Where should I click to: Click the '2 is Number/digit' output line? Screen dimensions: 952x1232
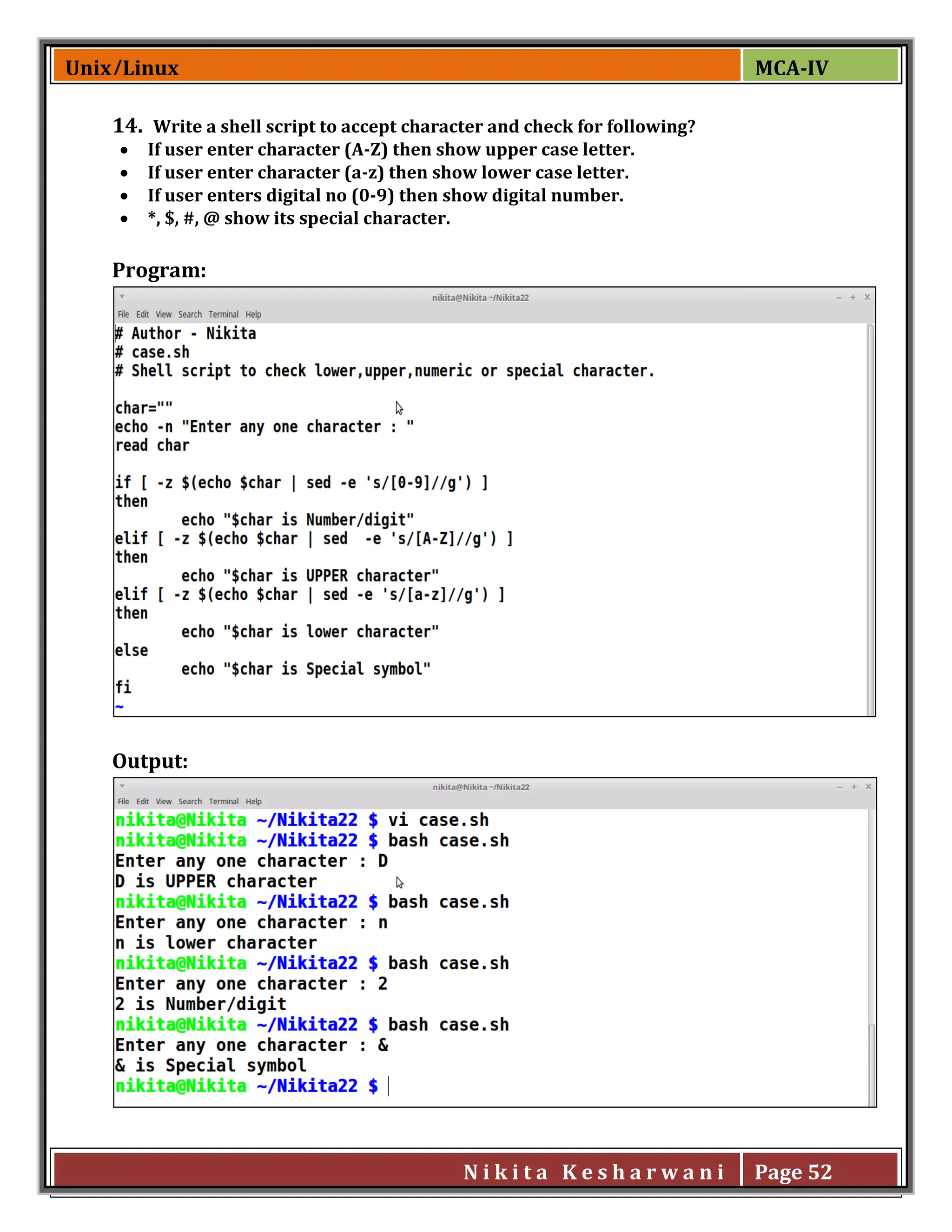click(x=201, y=1004)
